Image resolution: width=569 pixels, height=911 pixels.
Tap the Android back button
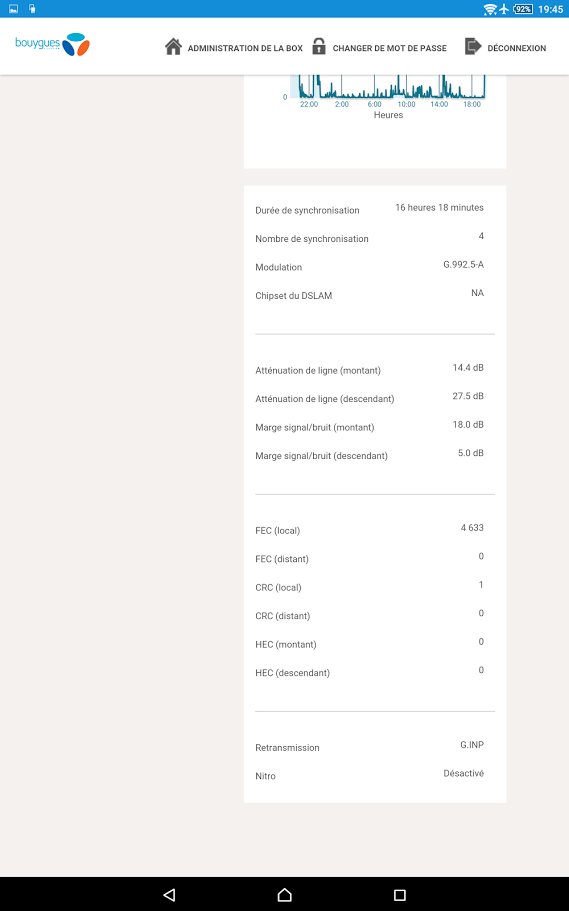click(x=169, y=895)
